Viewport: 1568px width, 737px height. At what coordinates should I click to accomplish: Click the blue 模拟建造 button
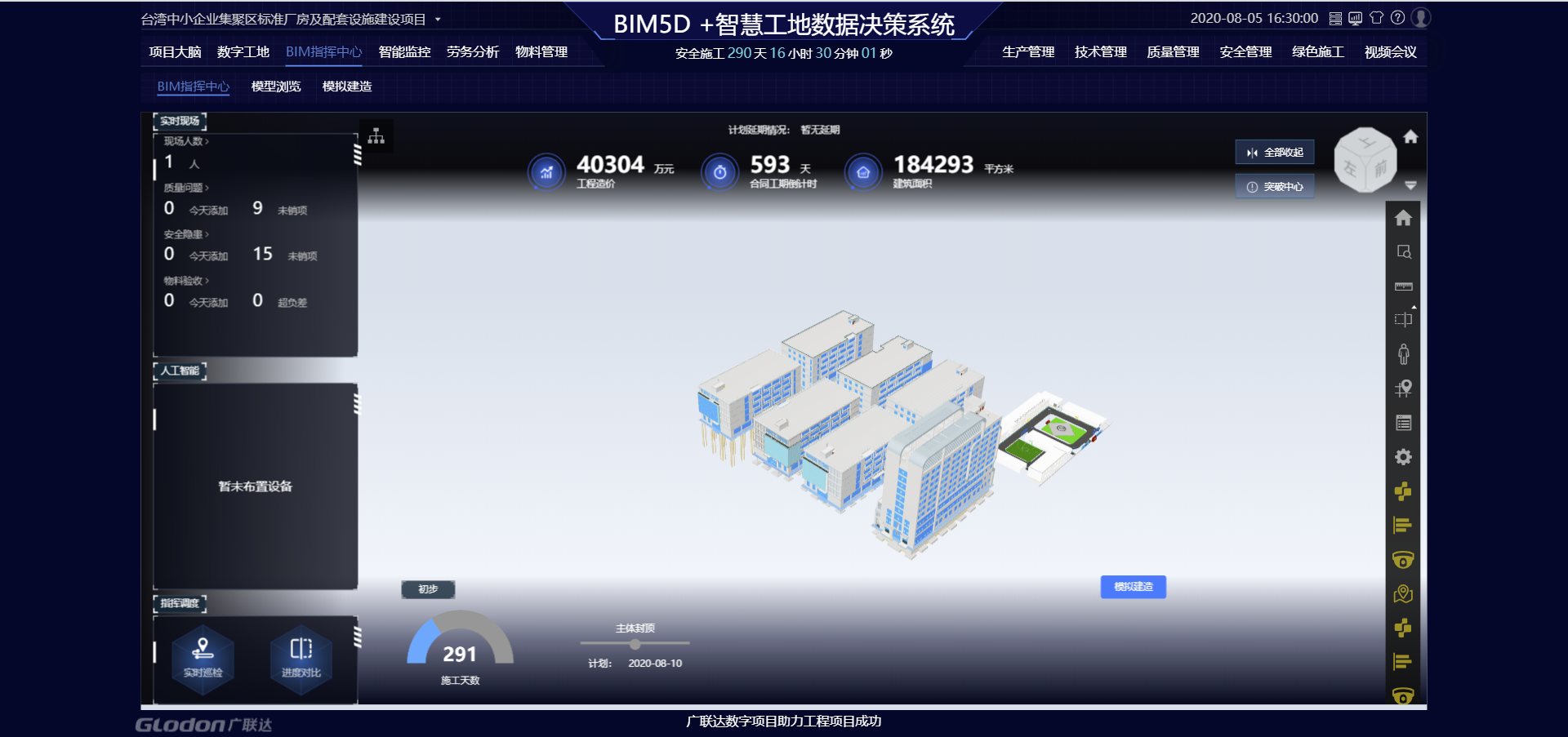(x=1134, y=587)
